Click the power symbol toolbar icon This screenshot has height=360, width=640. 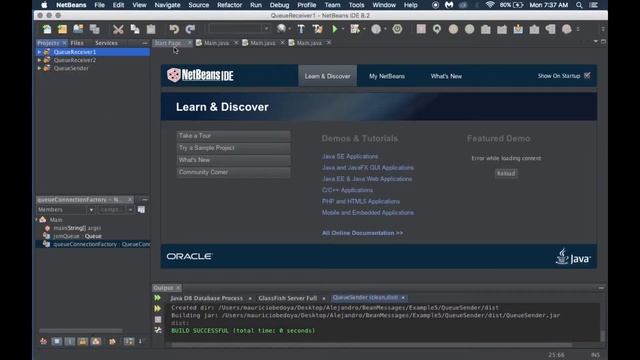(x=397, y=29)
